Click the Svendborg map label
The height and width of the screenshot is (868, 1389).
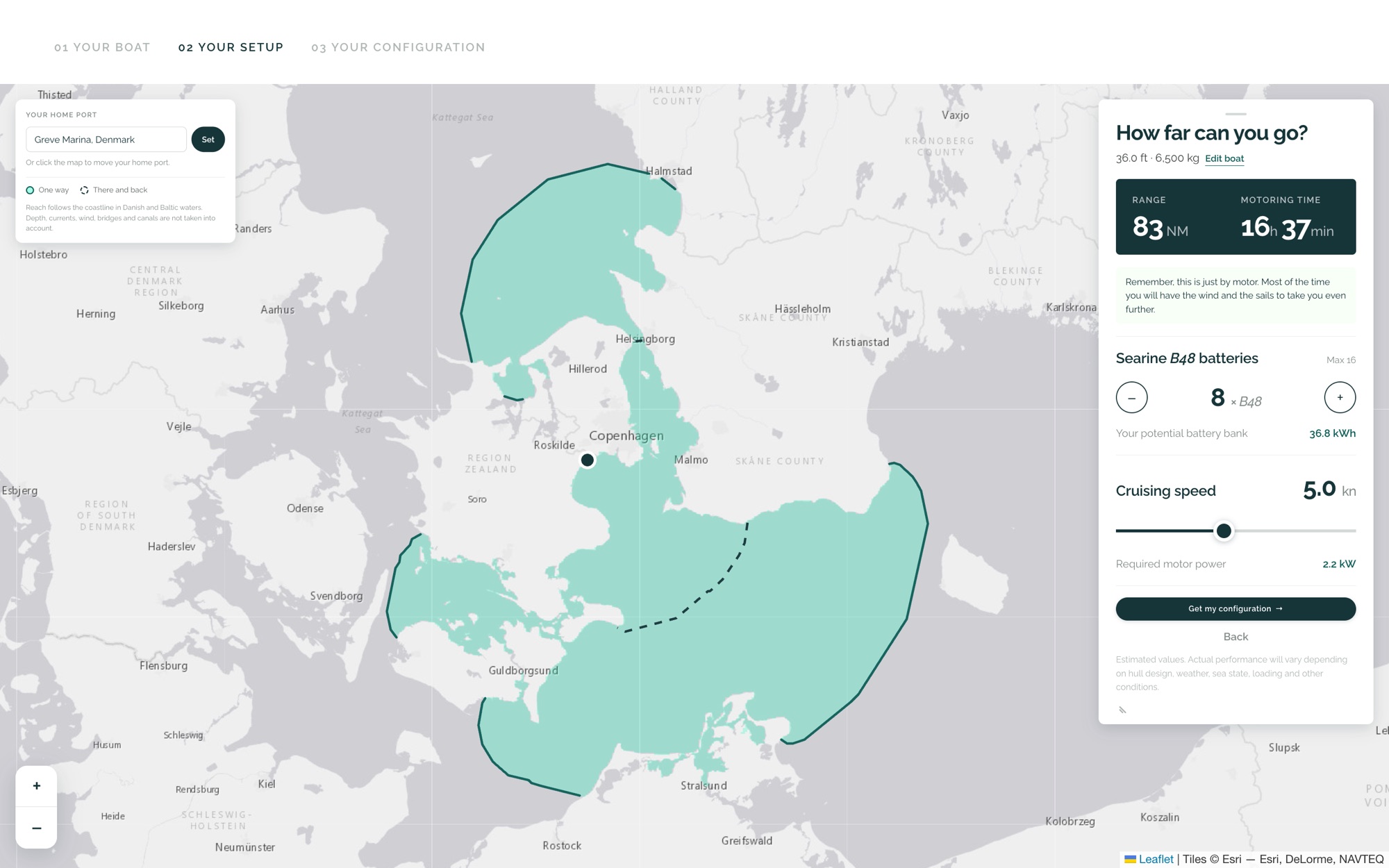coord(336,596)
